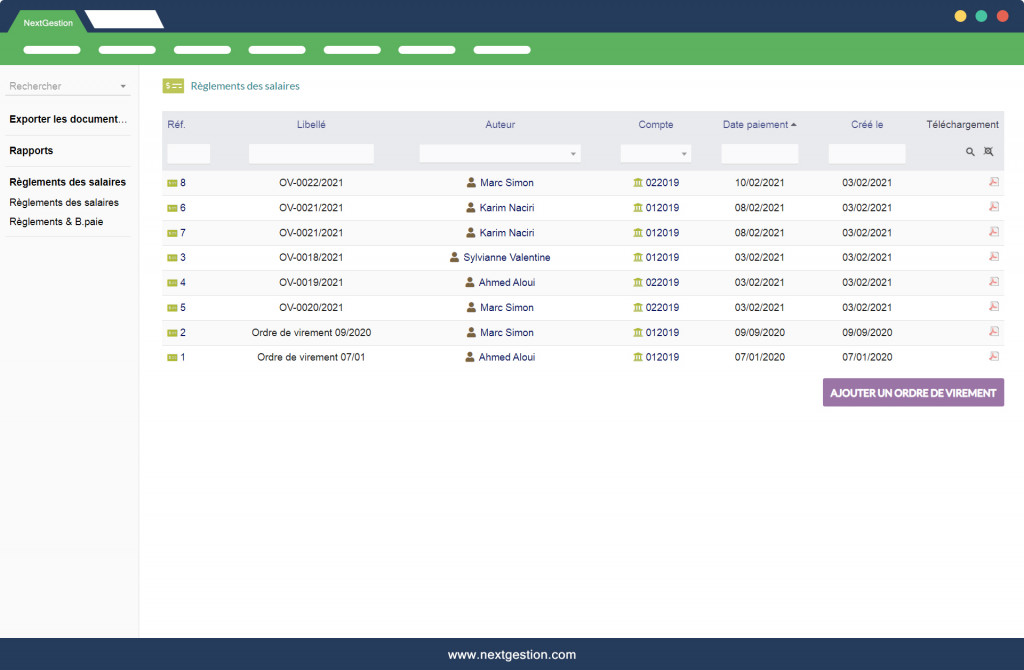
Task: Click bank icon next to account 022019 in first row
Action: [x=638, y=183]
